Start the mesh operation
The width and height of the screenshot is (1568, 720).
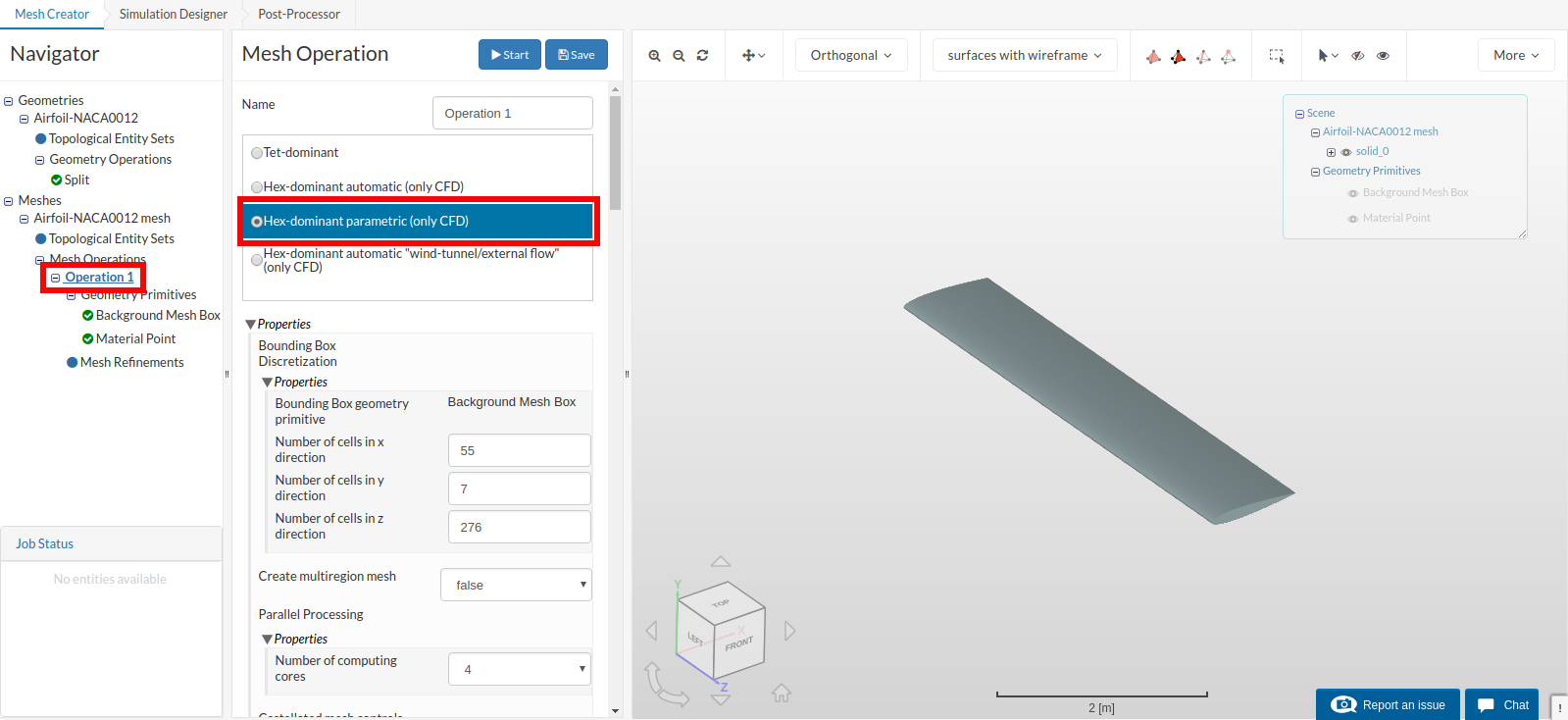click(510, 55)
